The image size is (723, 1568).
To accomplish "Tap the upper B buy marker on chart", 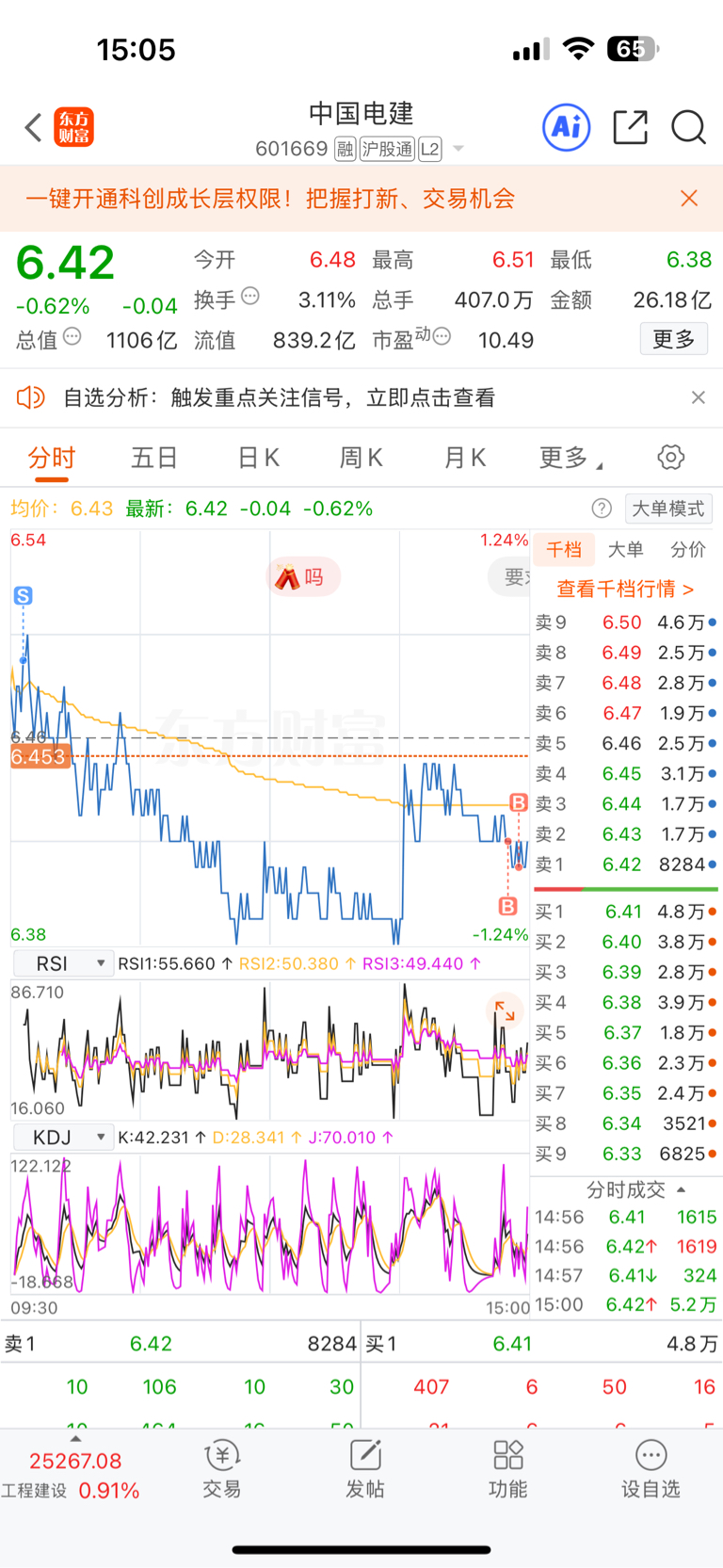I will 518,802.
